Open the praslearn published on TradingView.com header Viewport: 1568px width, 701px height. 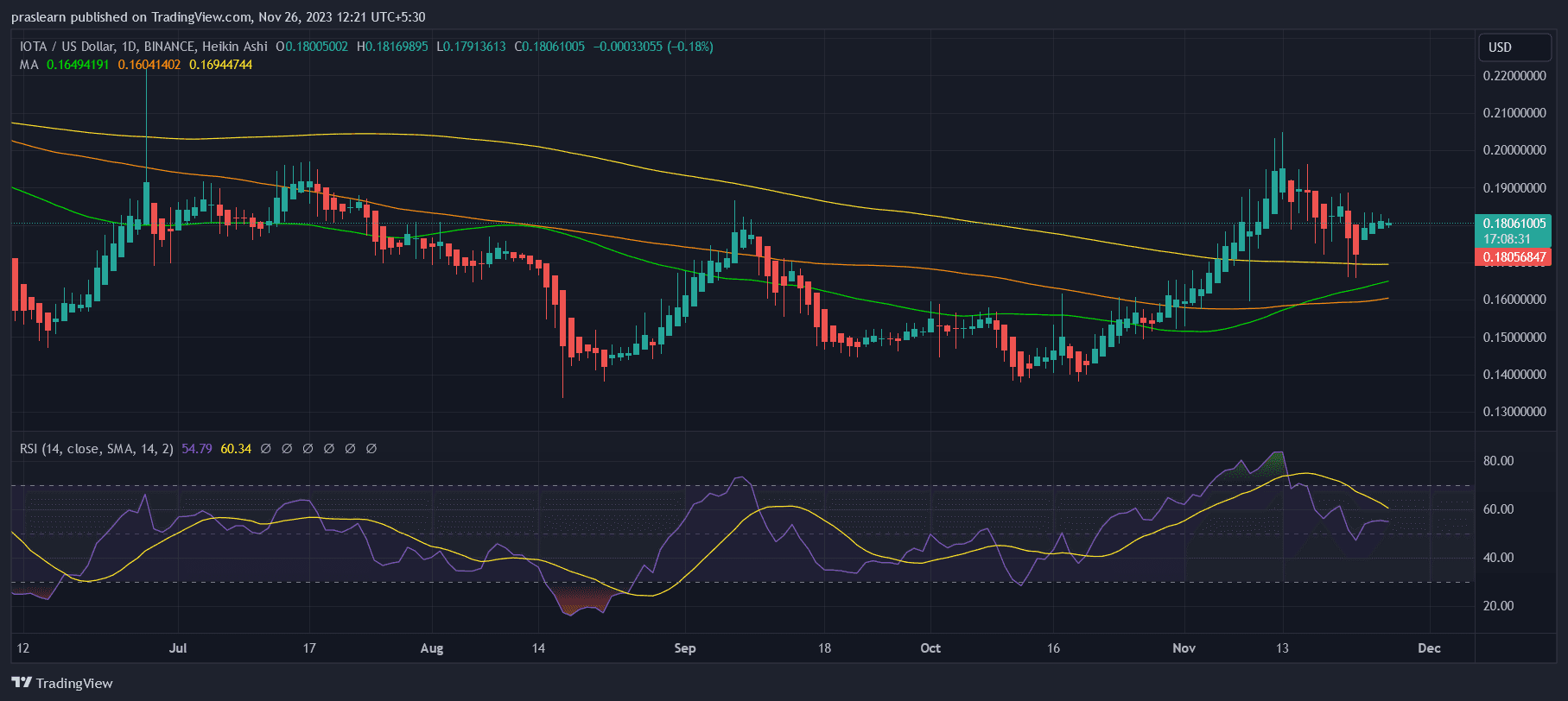tap(218, 17)
